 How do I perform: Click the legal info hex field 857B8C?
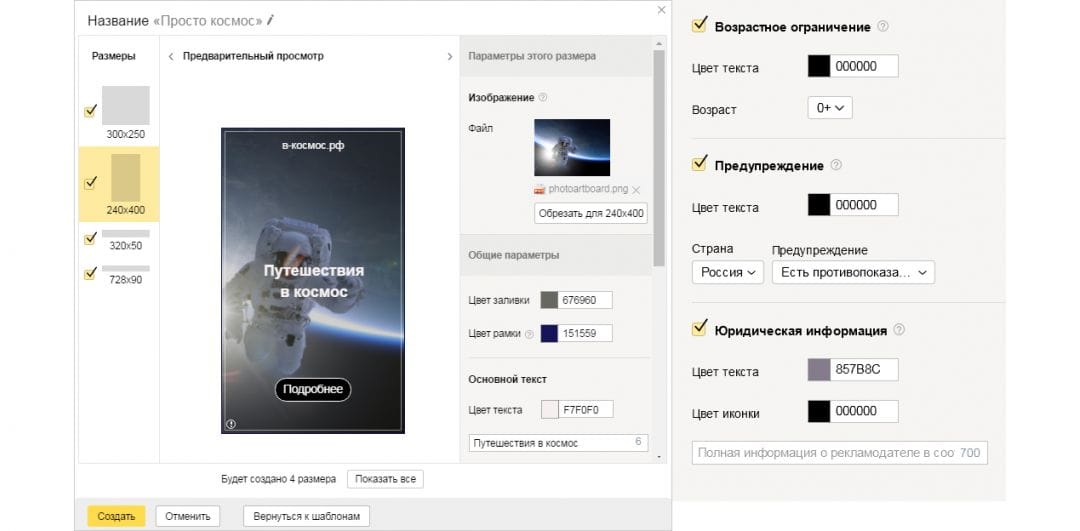coord(864,370)
